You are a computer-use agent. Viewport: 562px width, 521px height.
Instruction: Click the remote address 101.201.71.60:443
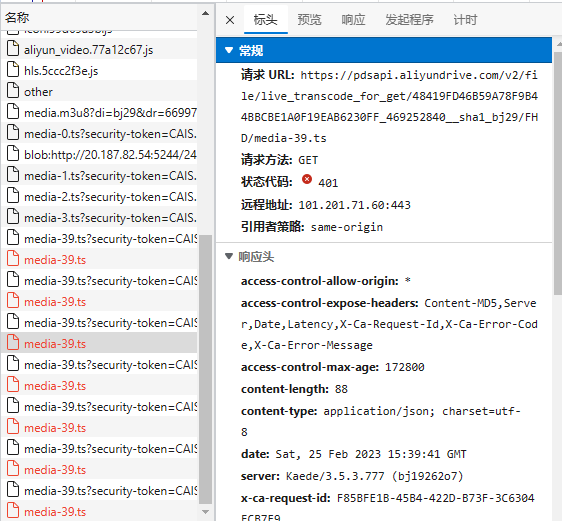tap(354, 205)
